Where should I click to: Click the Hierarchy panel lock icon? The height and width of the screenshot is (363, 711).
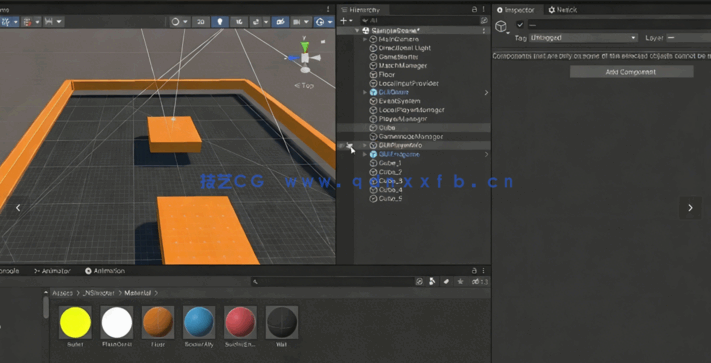coord(474,9)
